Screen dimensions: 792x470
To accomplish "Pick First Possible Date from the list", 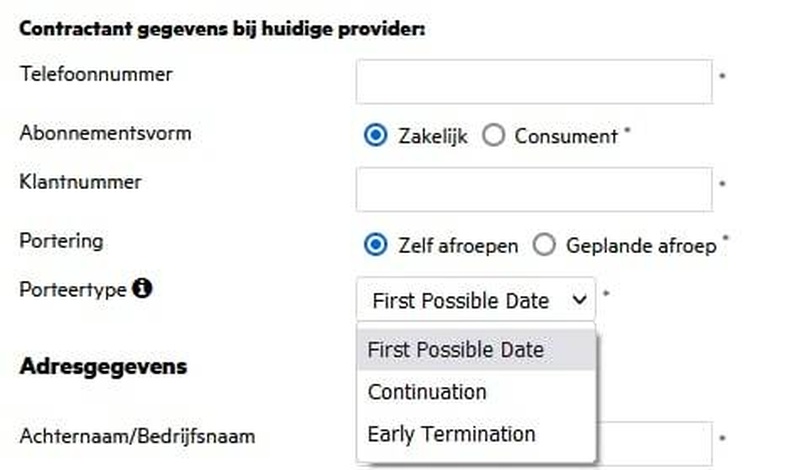I will (476, 350).
